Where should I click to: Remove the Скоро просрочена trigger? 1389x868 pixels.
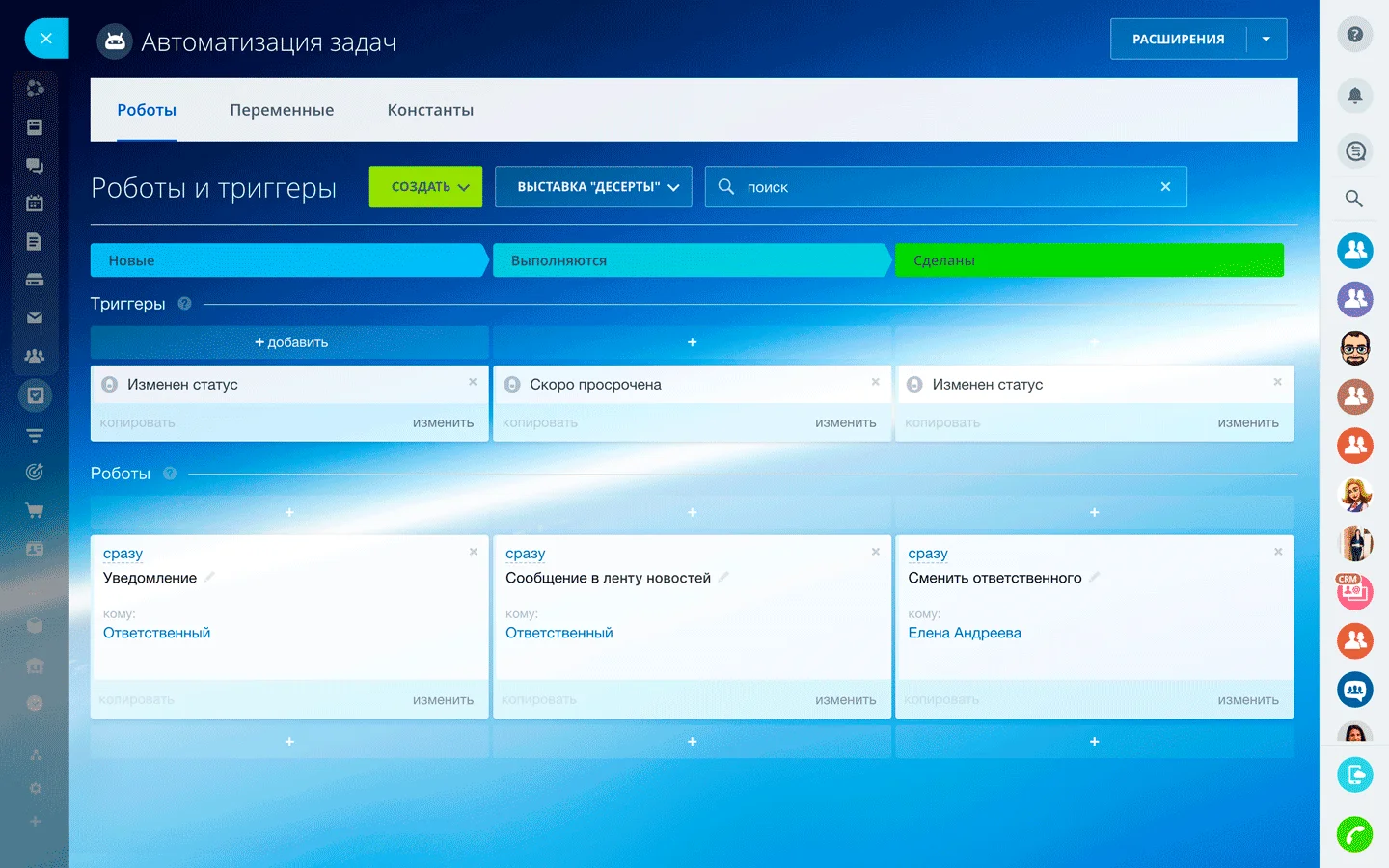[875, 382]
